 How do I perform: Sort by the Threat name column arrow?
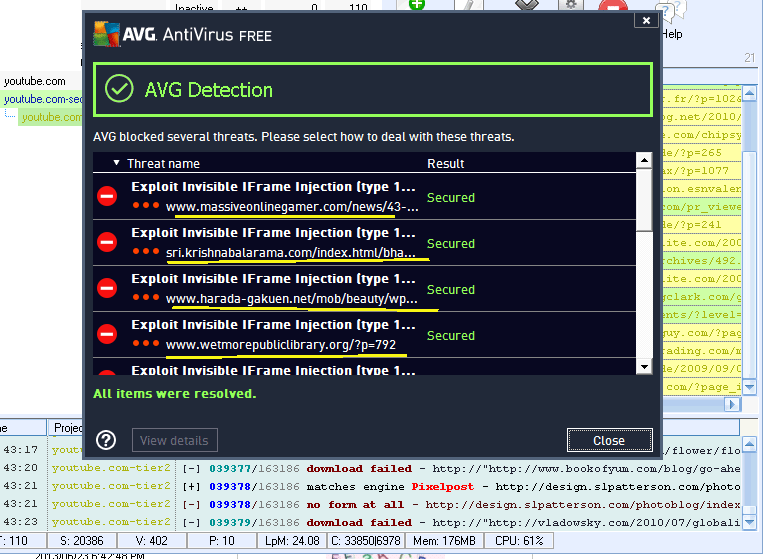click(116, 163)
